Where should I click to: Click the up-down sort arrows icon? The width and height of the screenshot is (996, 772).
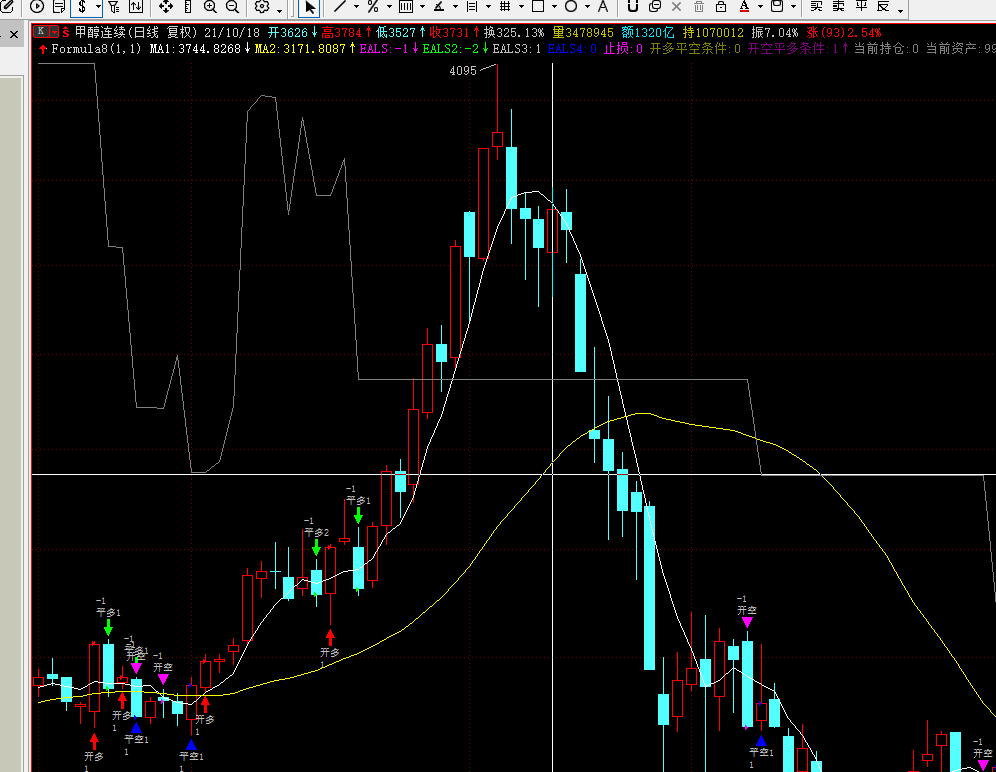point(136,7)
